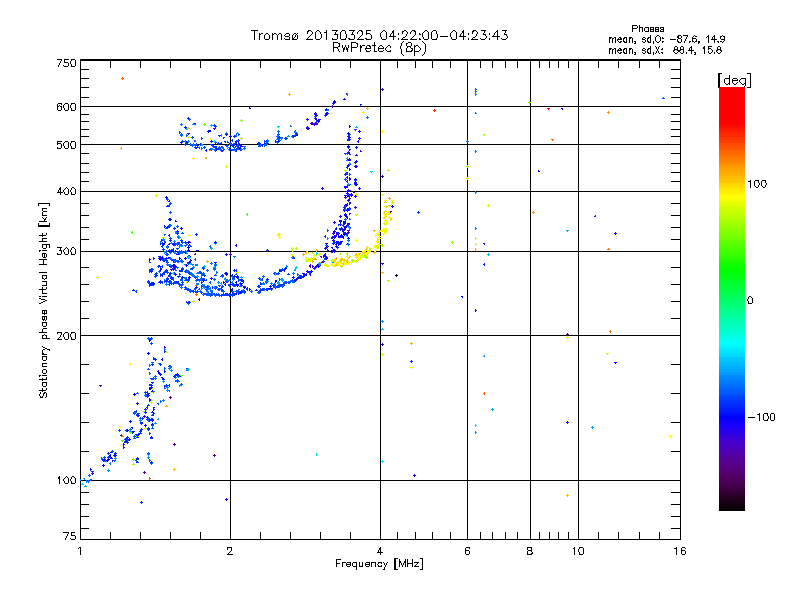Click the 'mean, sd,O: -87.6, 14.9' line
The width and height of the screenshot is (800, 600).
(666, 39)
